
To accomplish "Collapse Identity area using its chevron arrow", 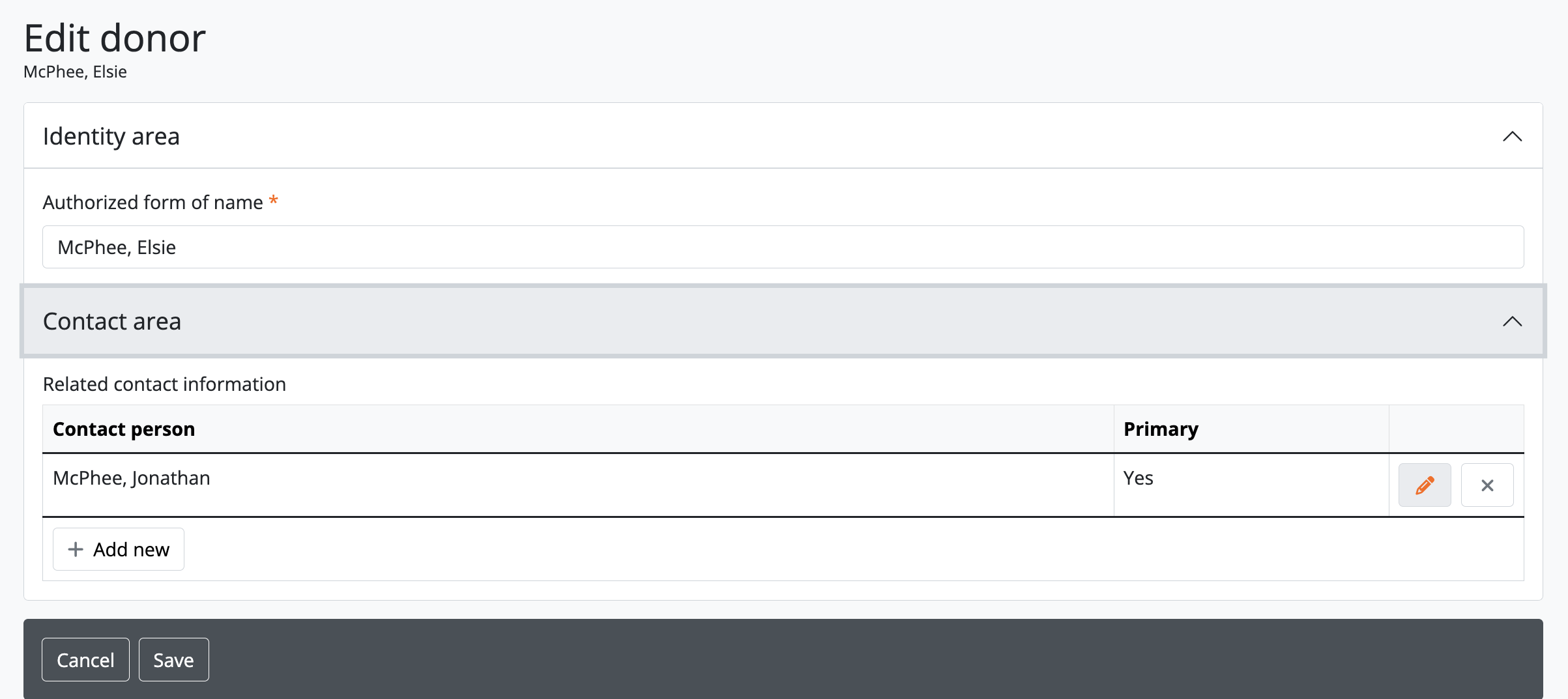I will click(1512, 136).
